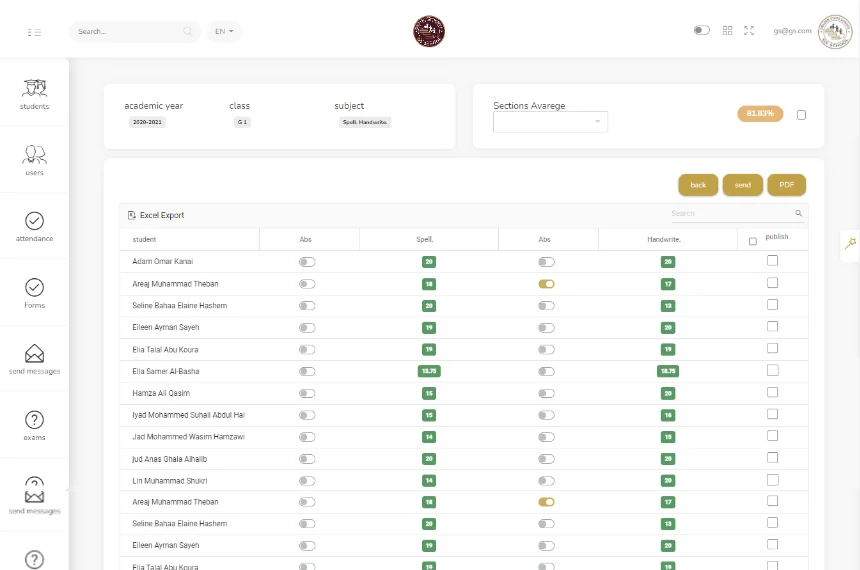Click Ella Samer Al-Basha's 13.75 Spell score
Image resolution: width=860 pixels, height=570 pixels.
click(x=429, y=371)
